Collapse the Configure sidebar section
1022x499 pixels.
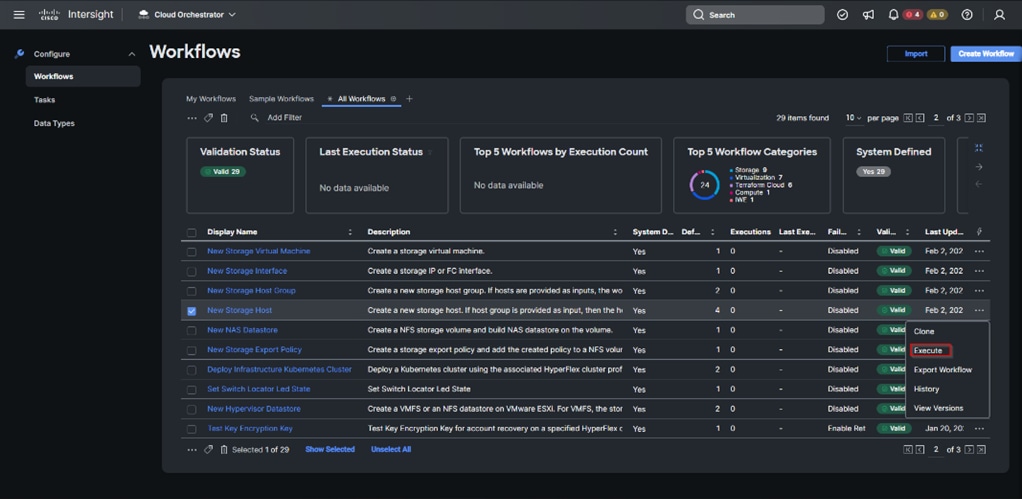coord(131,54)
